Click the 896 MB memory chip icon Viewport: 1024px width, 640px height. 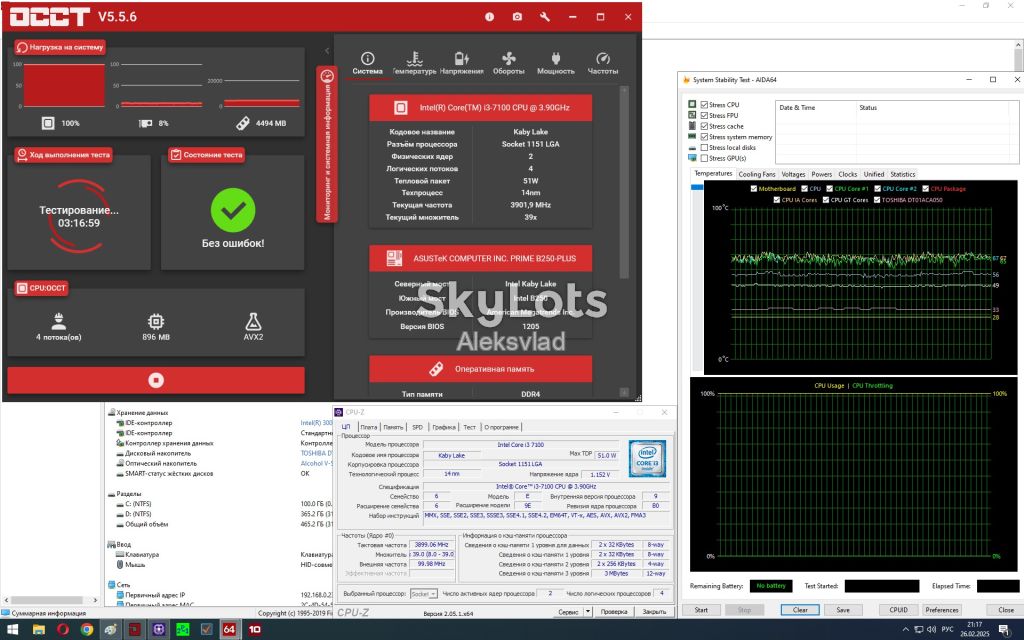tap(156, 321)
